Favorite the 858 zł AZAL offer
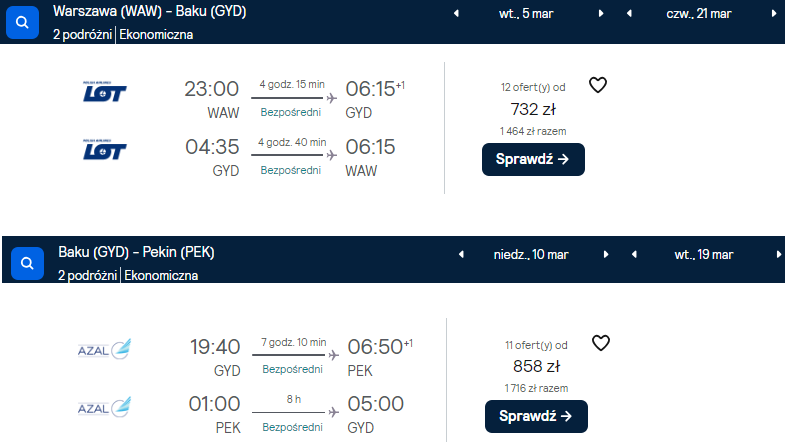The width and height of the screenshot is (785, 442). pyautogui.click(x=601, y=343)
